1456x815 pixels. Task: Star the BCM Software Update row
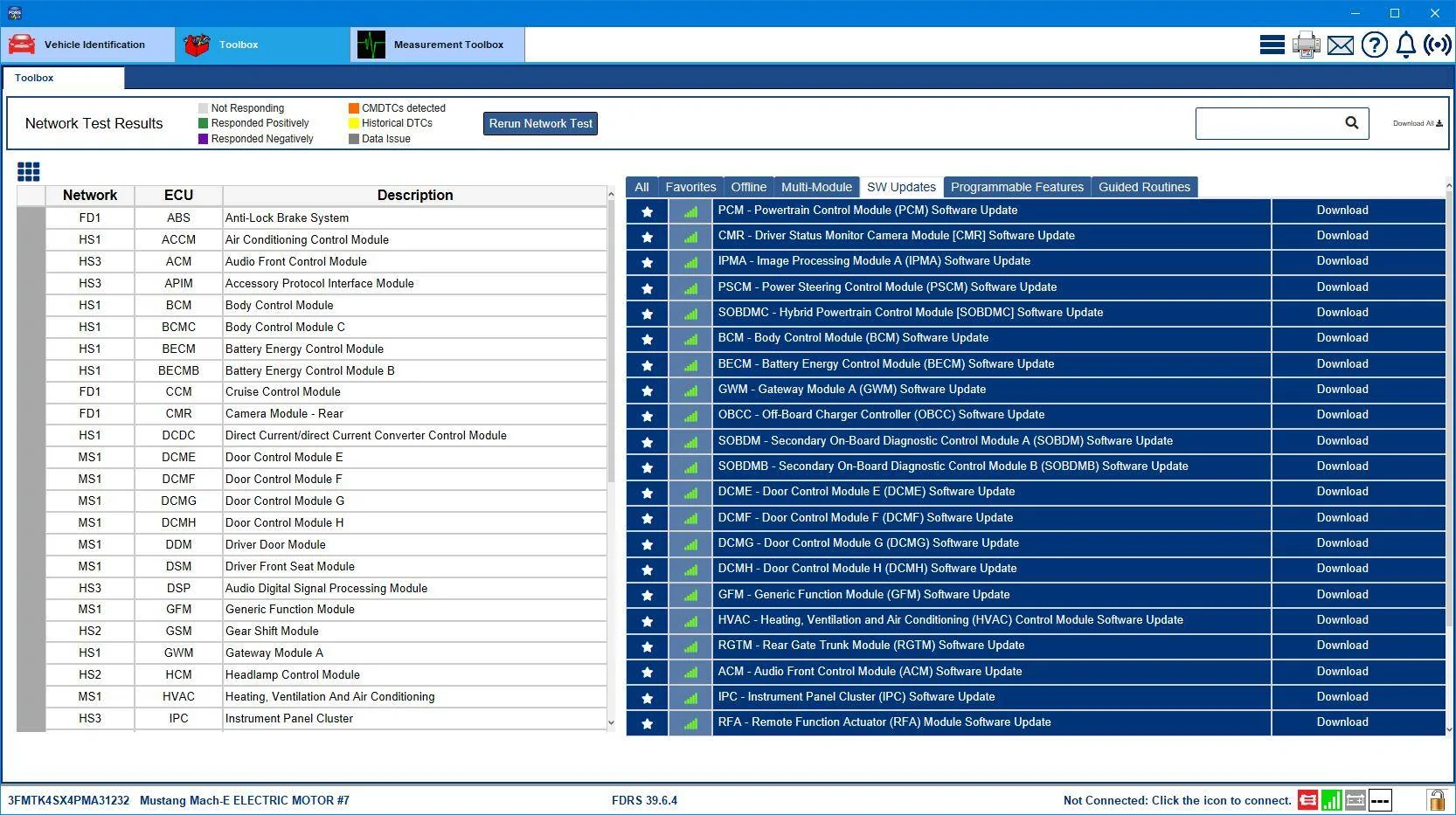[647, 339]
